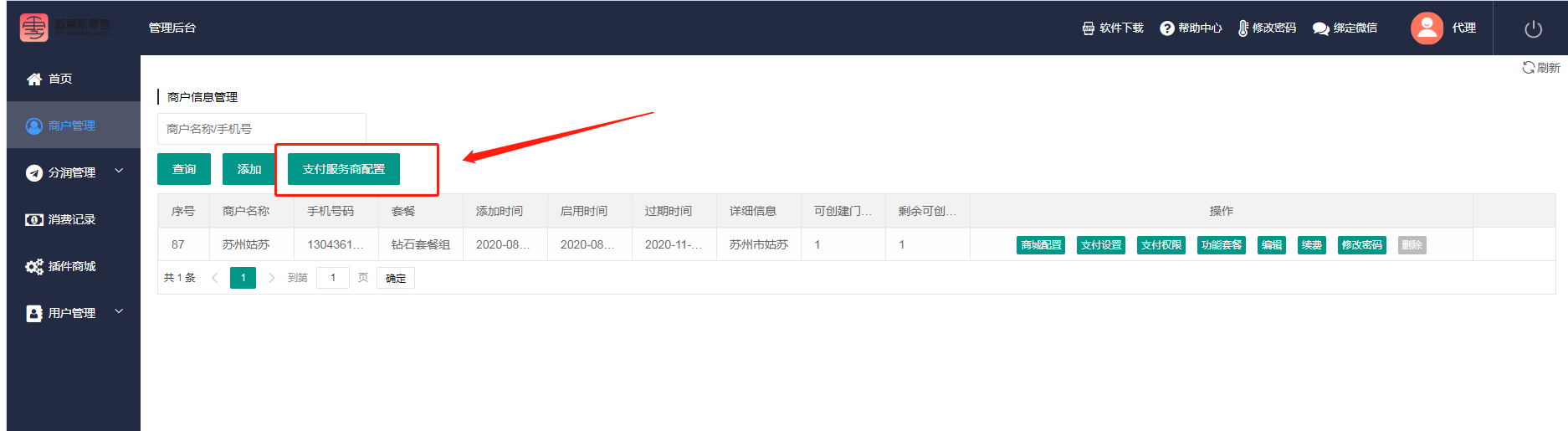Click the 商户管理 user icon

(34, 126)
